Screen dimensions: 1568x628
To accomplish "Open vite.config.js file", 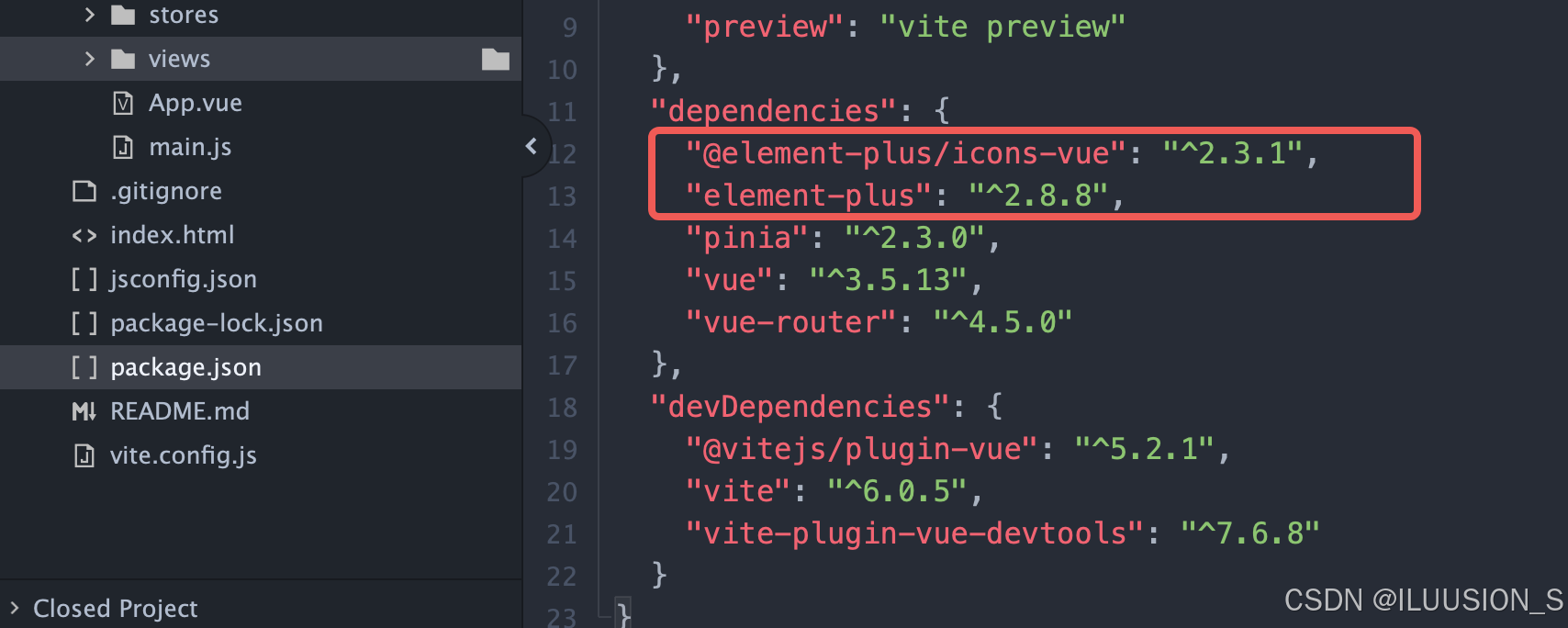I will 184,455.
